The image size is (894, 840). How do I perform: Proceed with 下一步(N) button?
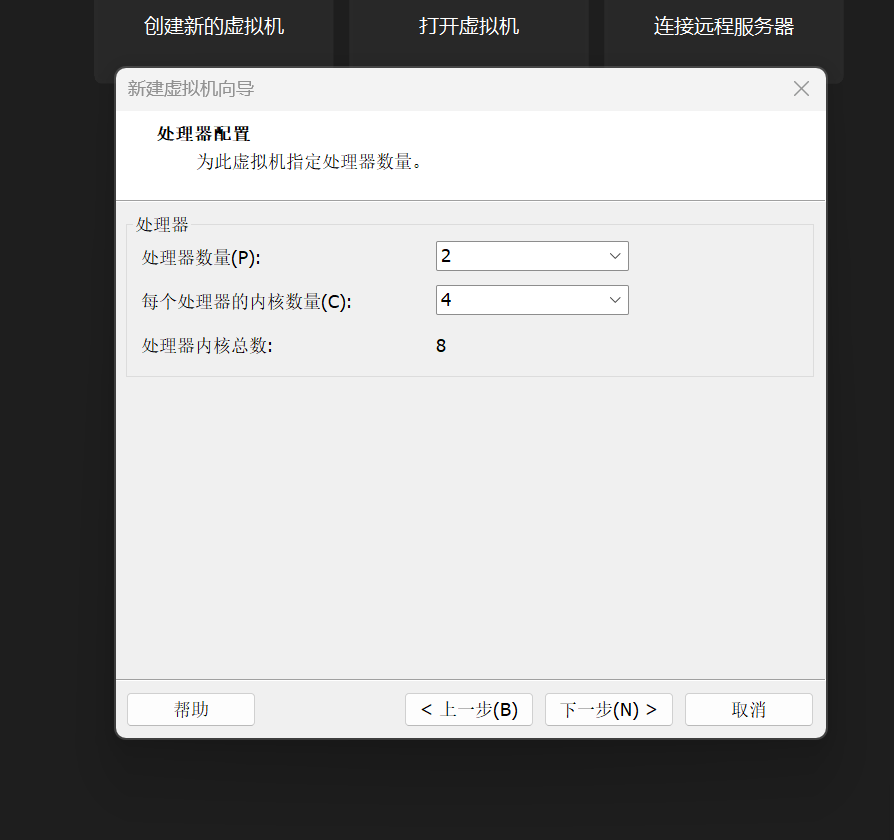(x=609, y=709)
